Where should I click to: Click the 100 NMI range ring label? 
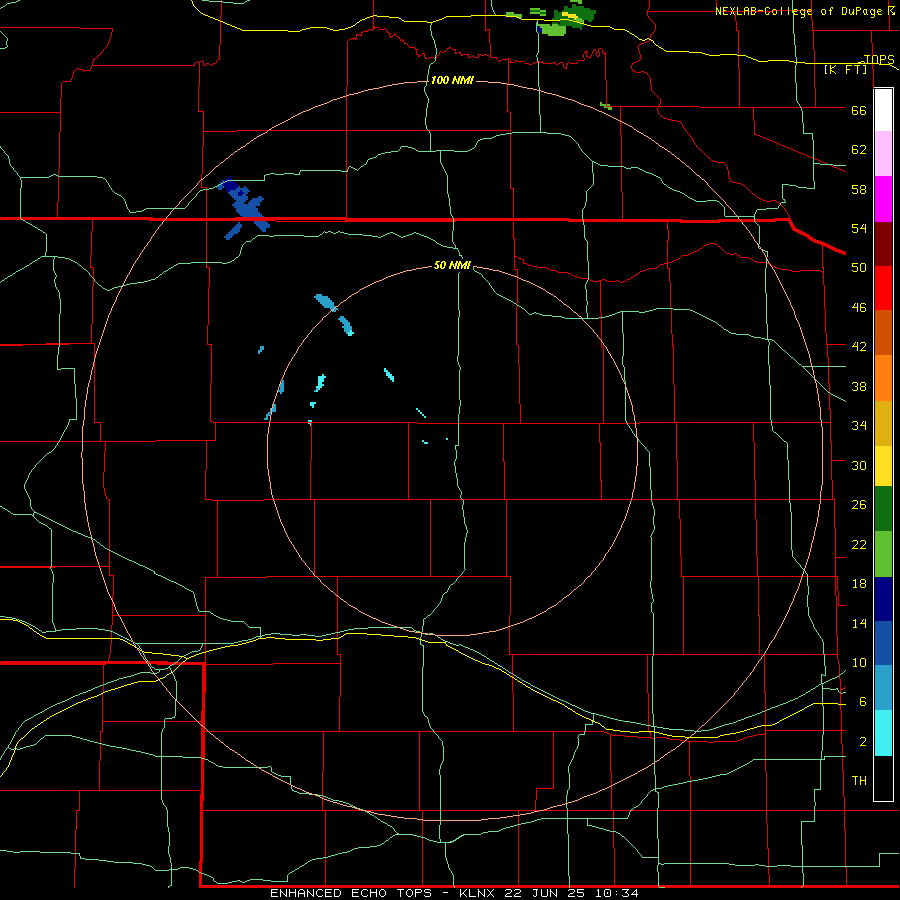point(452,80)
